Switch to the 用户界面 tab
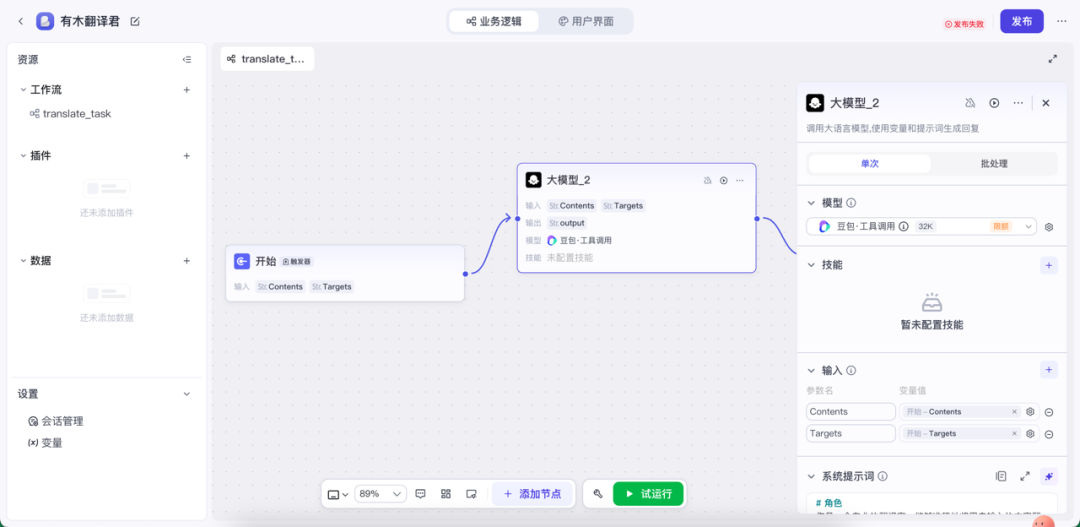Image resolution: width=1080 pixels, height=527 pixels. pyautogui.click(x=585, y=21)
